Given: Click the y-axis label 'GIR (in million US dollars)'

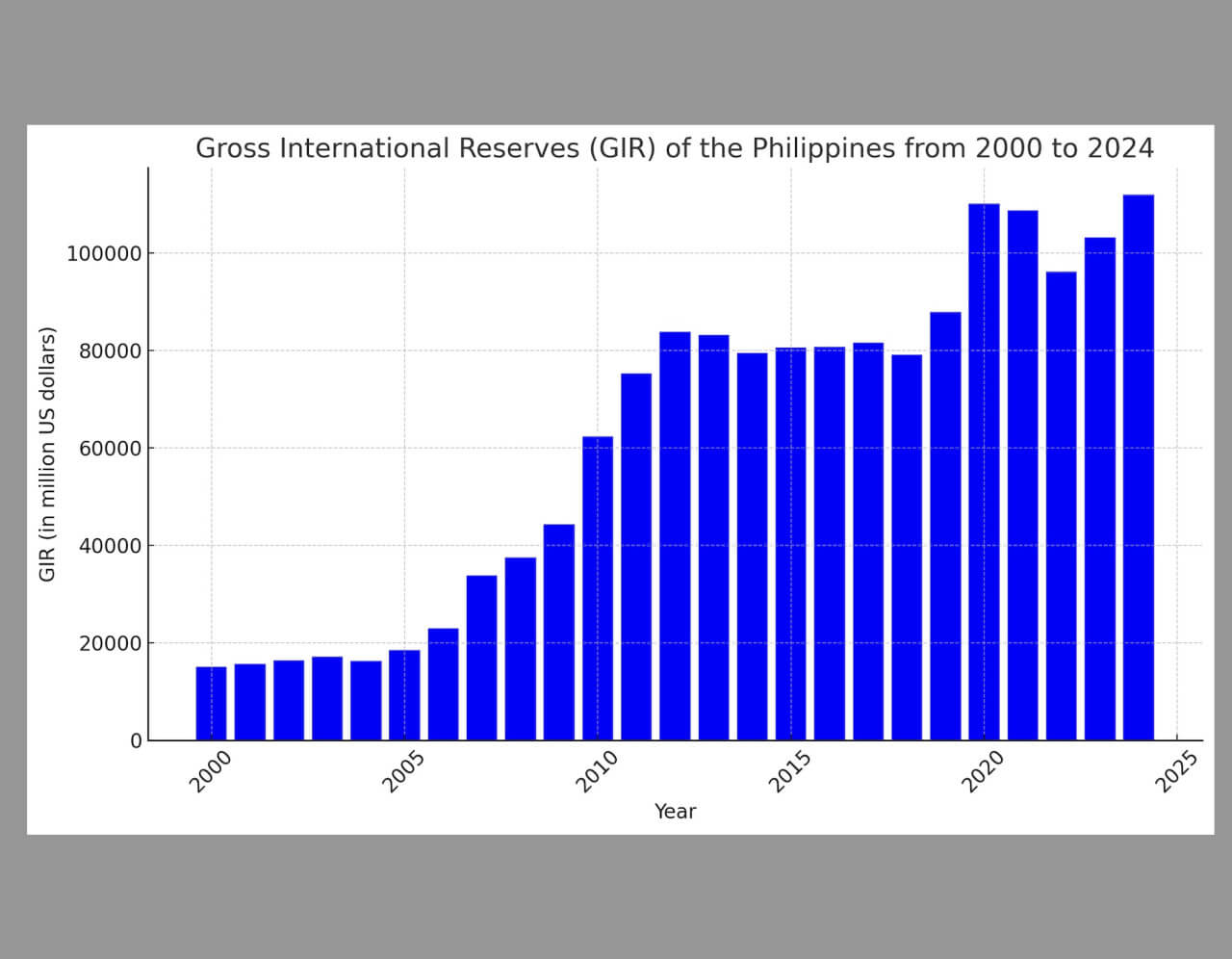Looking at the screenshot, I should click(x=47, y=454).
